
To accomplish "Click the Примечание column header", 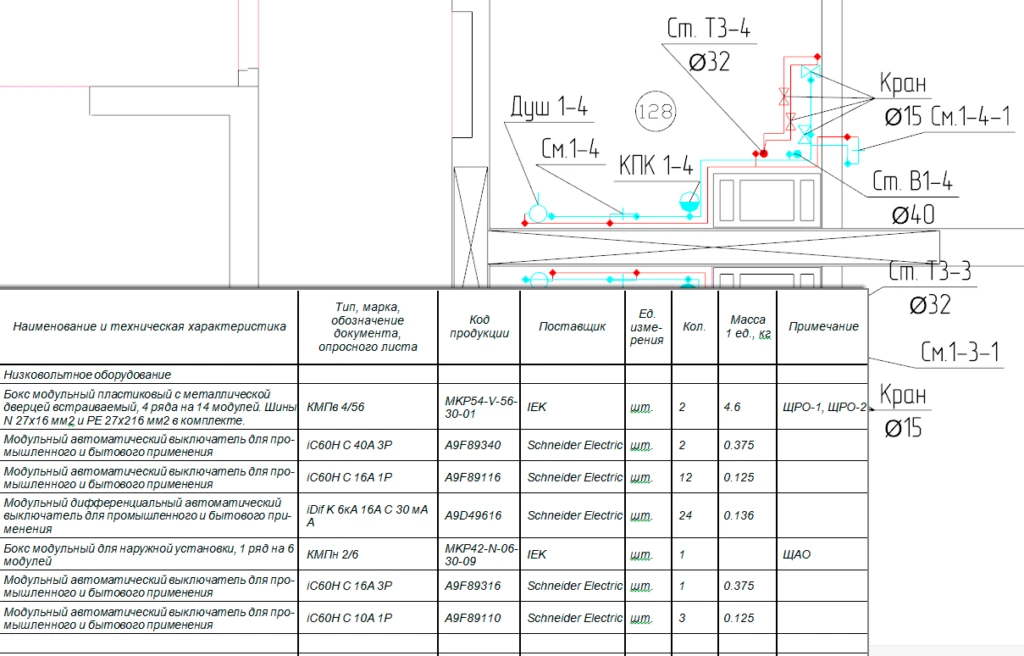I will [823, 327].
